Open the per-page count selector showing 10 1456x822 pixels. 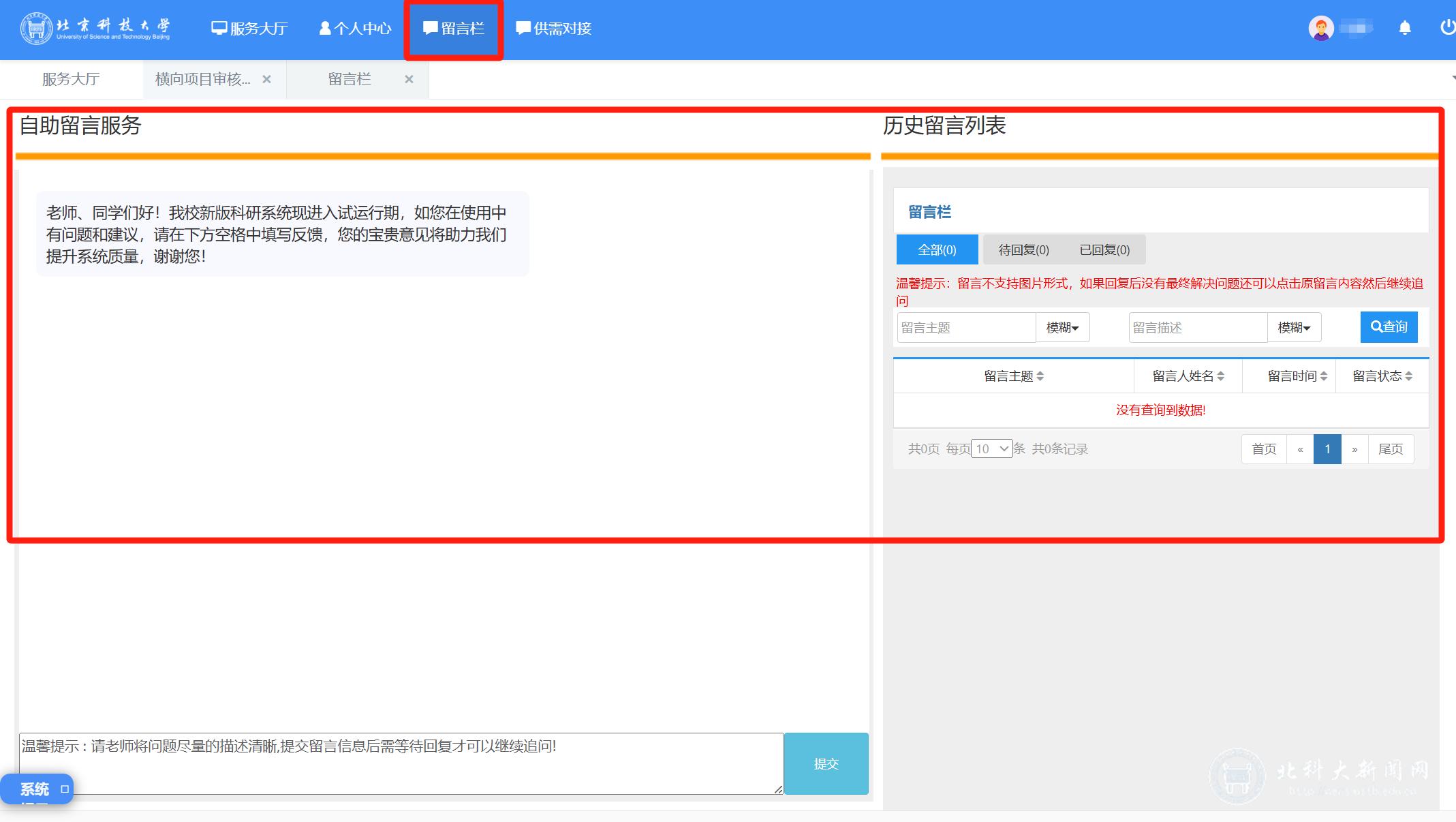991,448
